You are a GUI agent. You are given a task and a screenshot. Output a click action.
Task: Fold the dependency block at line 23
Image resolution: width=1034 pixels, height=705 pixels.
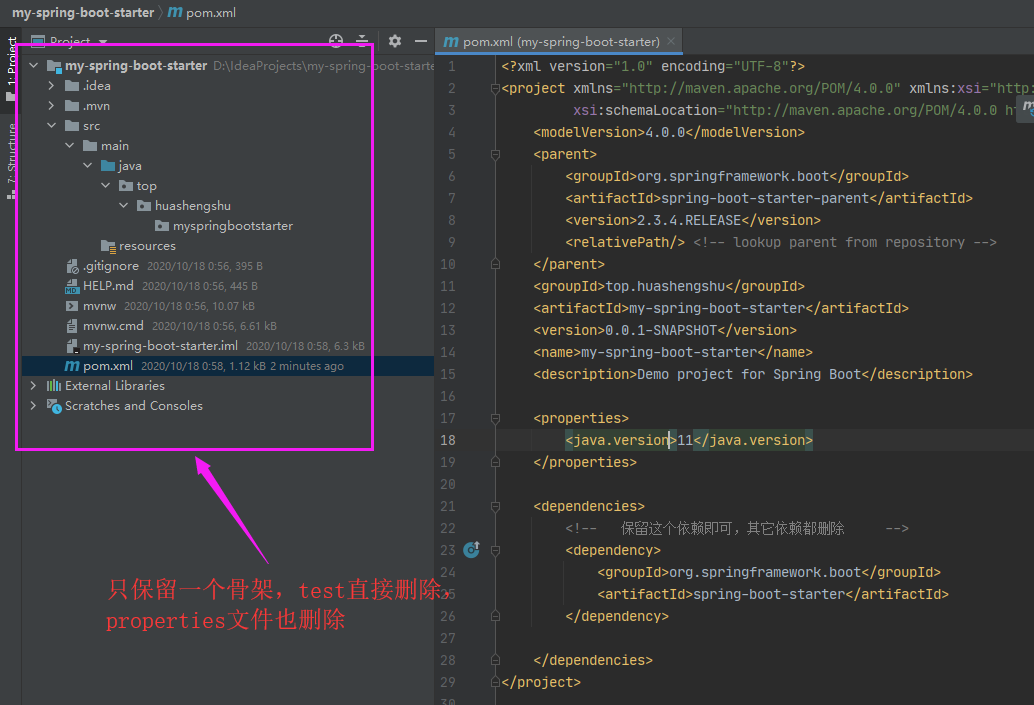(495, 550)
